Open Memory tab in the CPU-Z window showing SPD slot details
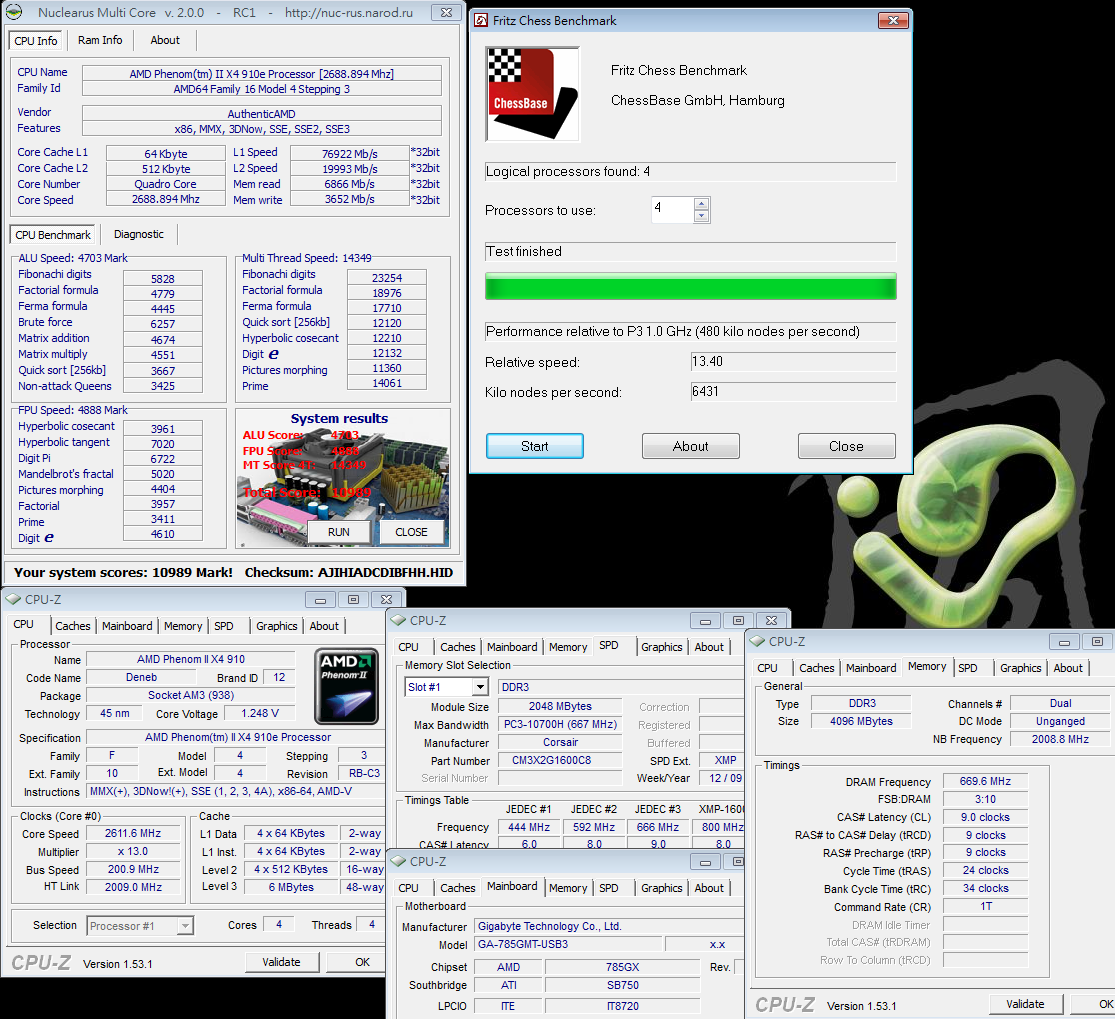 point(567,647)
